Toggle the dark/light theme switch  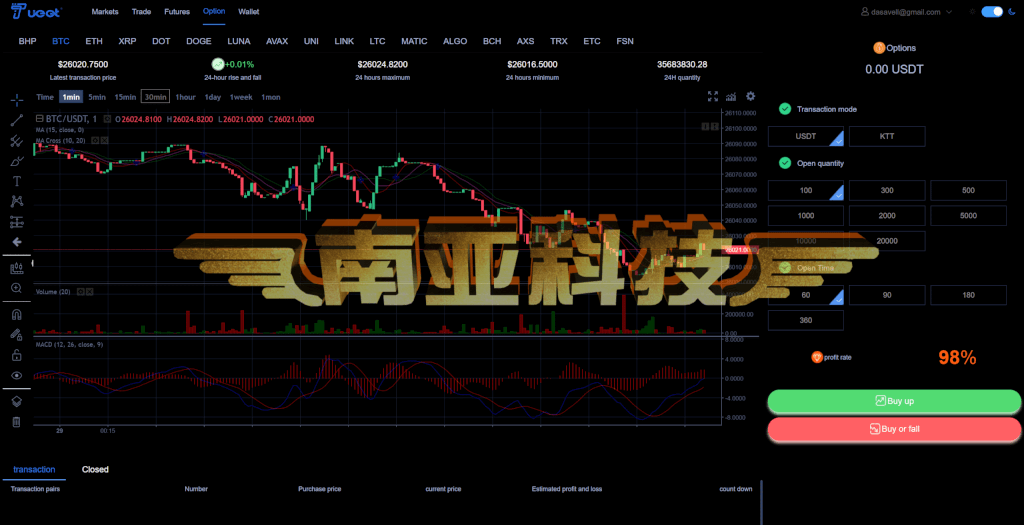pos(991,12)
